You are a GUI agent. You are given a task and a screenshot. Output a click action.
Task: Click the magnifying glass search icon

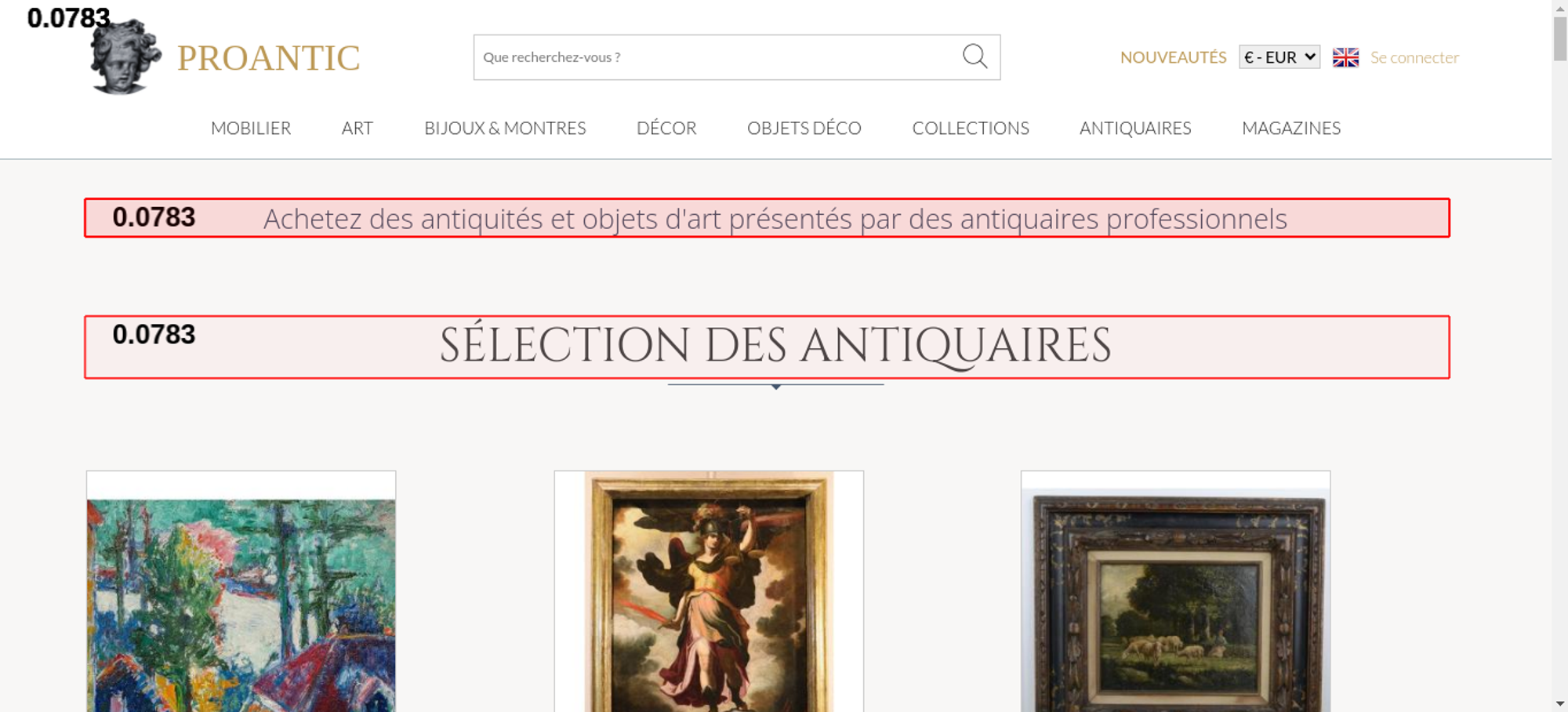pos(975,56)
